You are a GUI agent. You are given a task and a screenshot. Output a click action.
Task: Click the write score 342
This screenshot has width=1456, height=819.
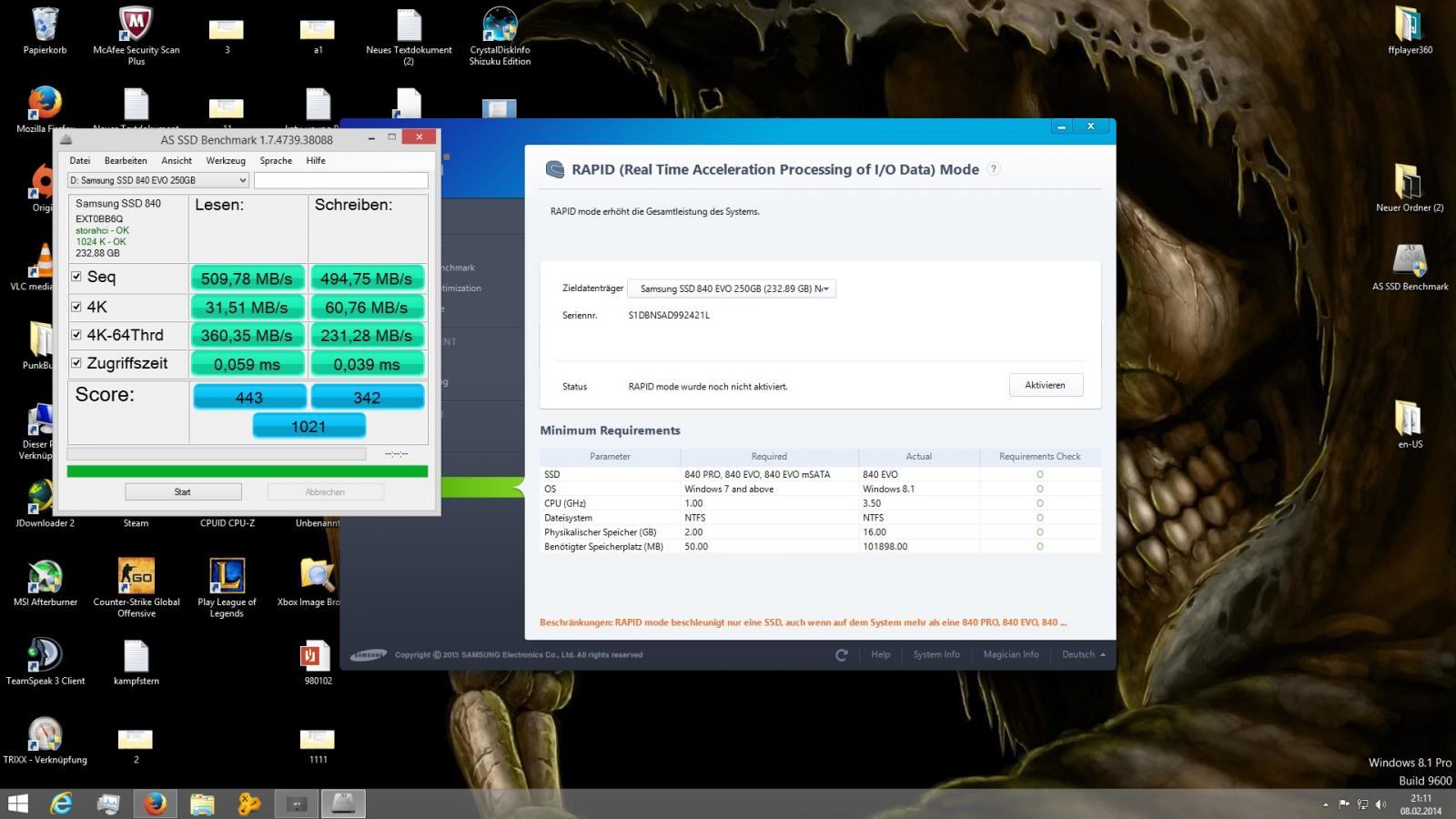pyautogui.click(x=367, y=398)
